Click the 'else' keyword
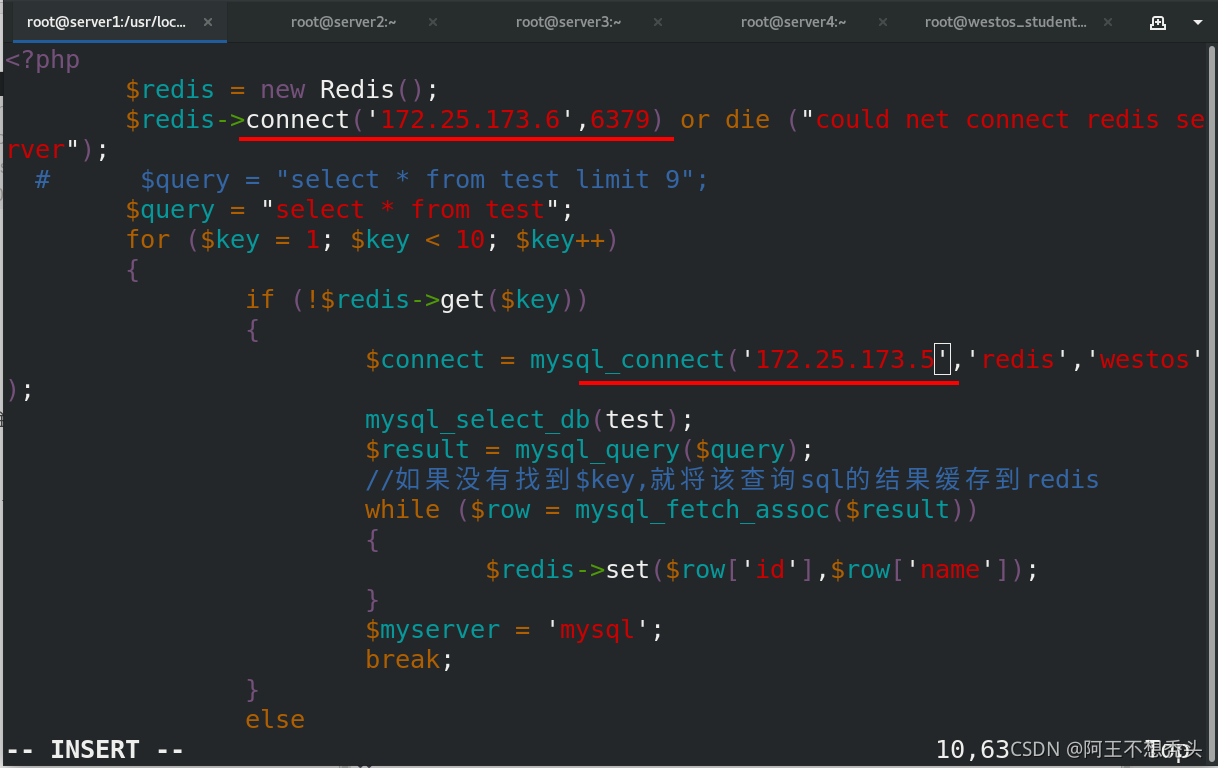1218x768 pixels. pyautogui.click(x=275, y=720)
